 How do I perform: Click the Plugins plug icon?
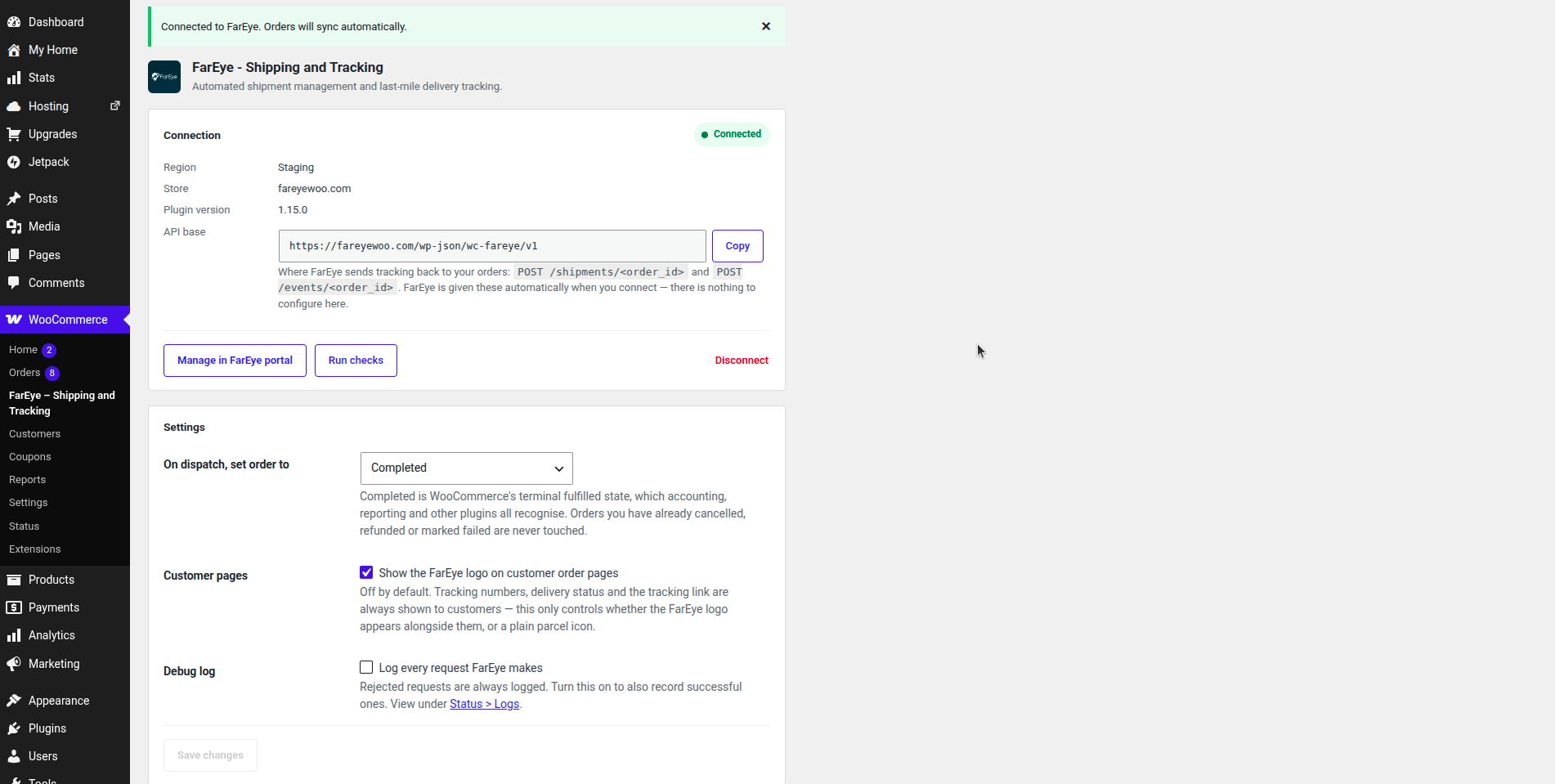(x=14, y=728)
